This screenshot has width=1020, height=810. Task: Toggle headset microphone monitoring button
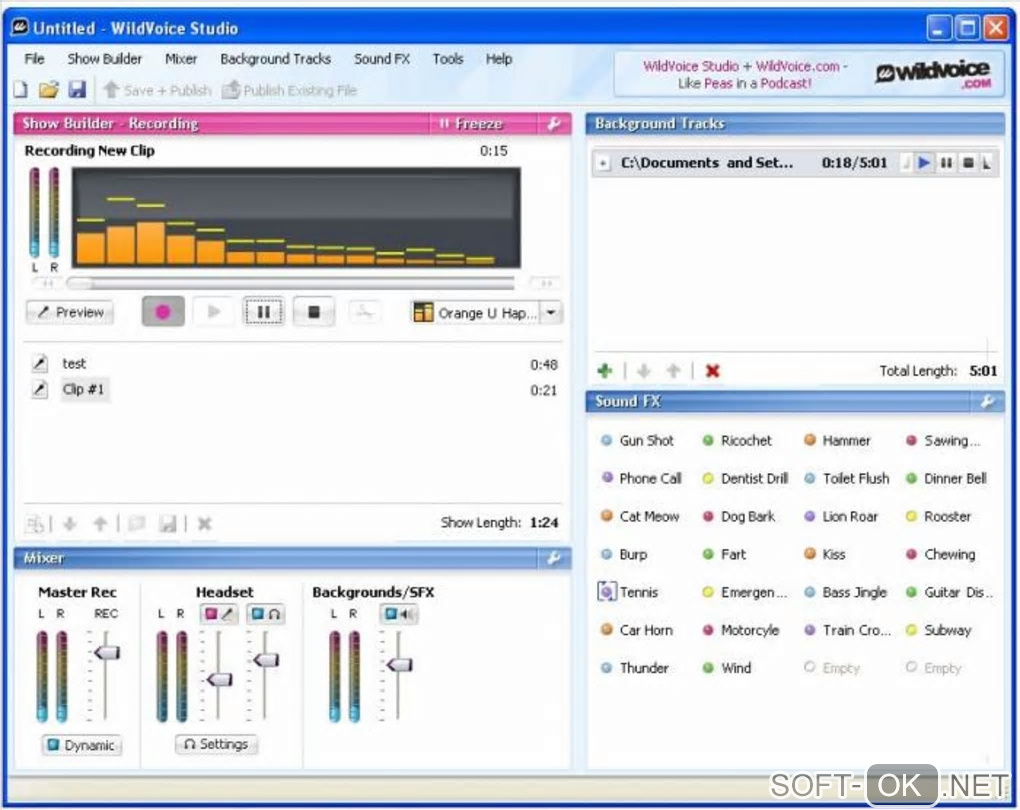(x=219, y=614)
